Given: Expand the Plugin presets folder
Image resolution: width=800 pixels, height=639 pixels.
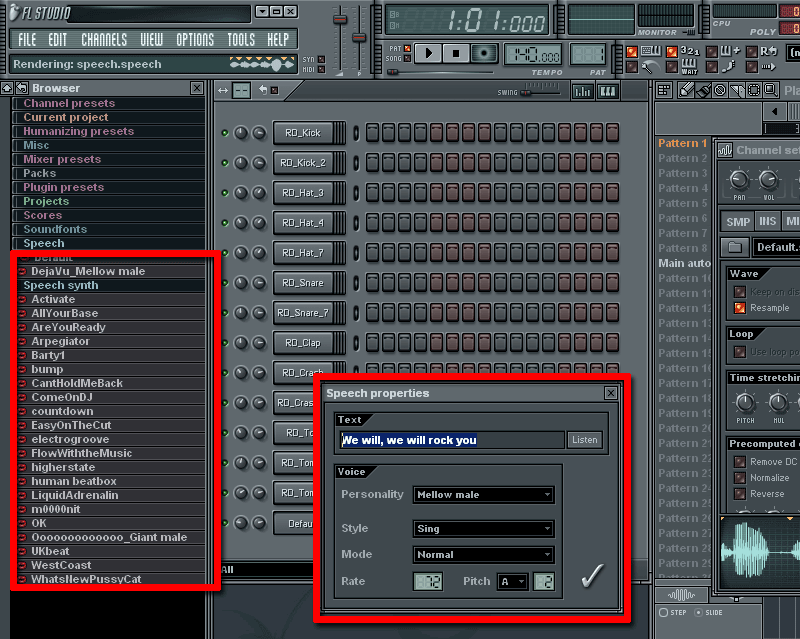Looking at the screenshot, I should point(109,187).
